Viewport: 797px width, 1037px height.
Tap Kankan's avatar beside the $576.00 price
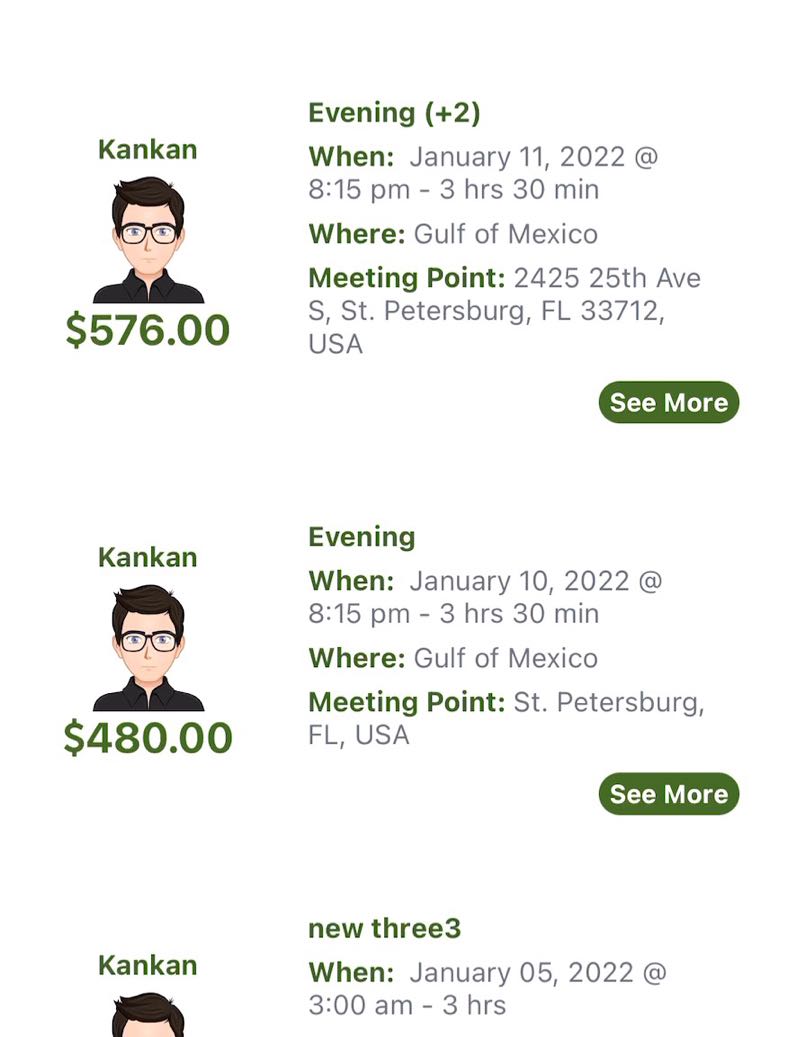[x=148, y=240]
